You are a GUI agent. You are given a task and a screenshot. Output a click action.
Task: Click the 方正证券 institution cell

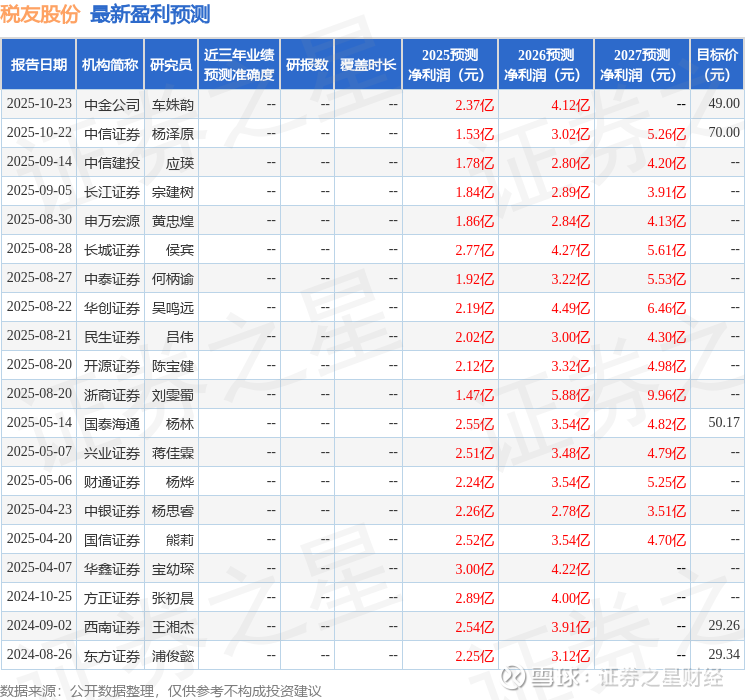[112, 598]
